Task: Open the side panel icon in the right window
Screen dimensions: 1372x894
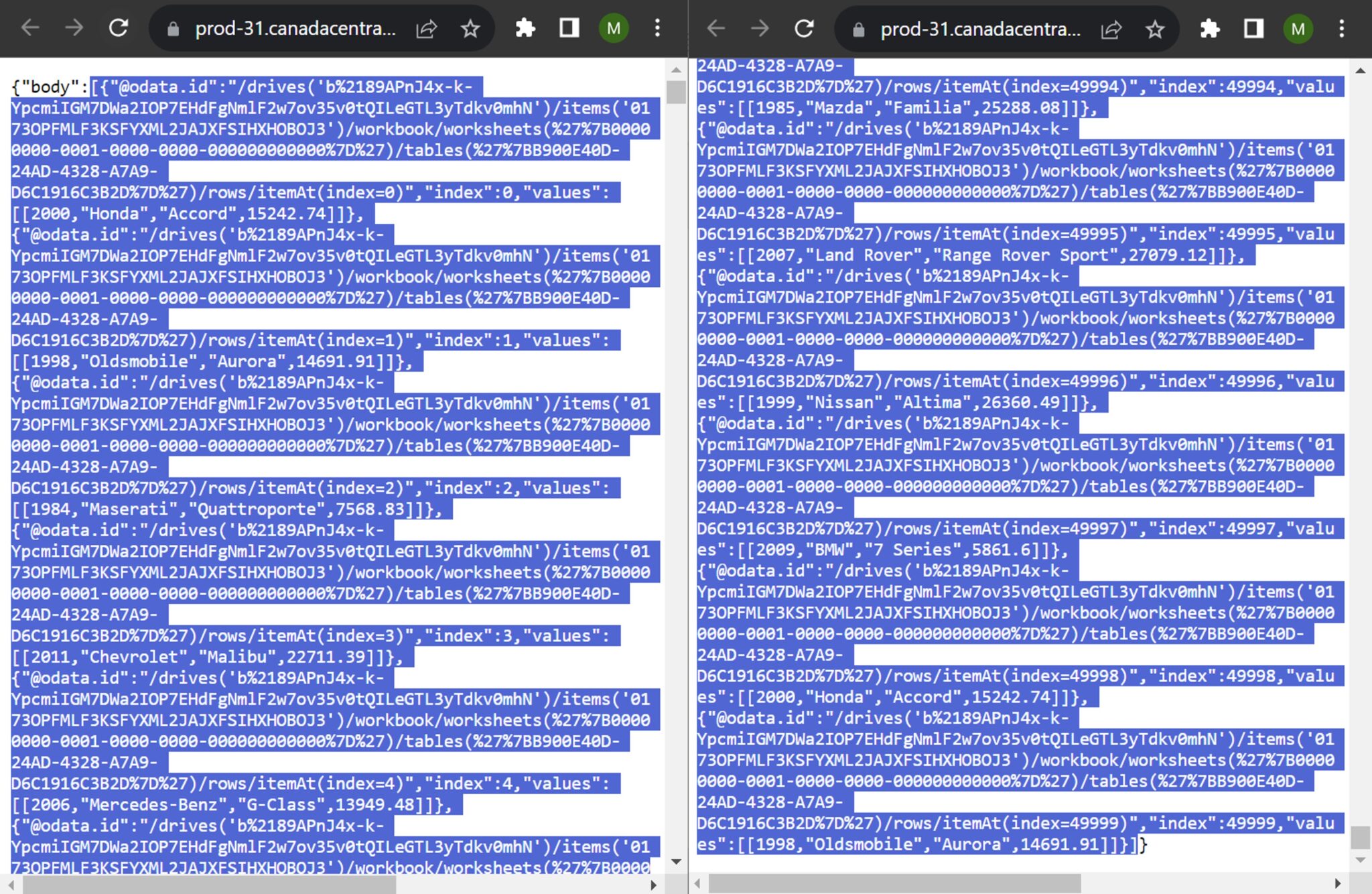Action: [1251, 28]
